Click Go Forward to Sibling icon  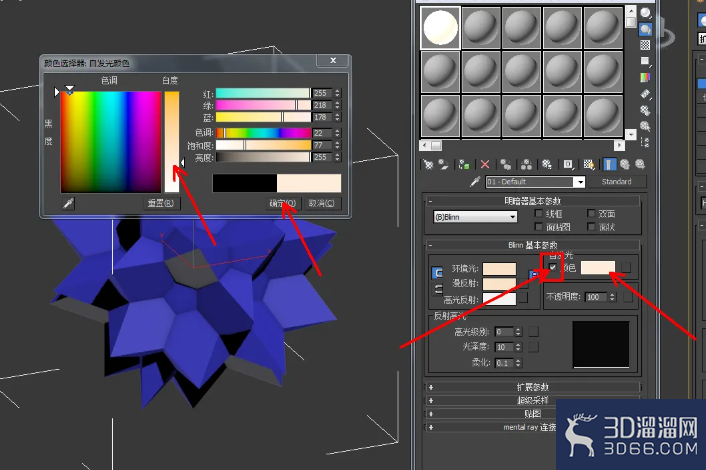click(640, 164)
